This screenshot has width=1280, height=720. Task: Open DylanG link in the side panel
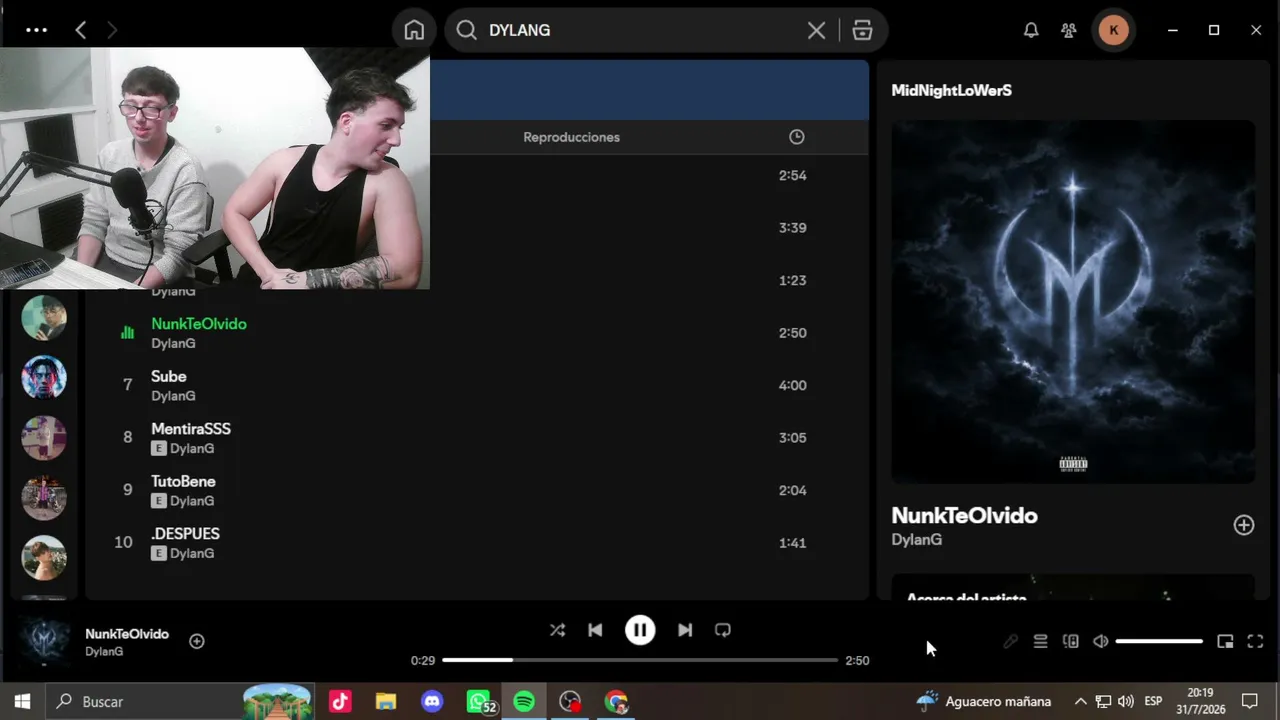916,540
